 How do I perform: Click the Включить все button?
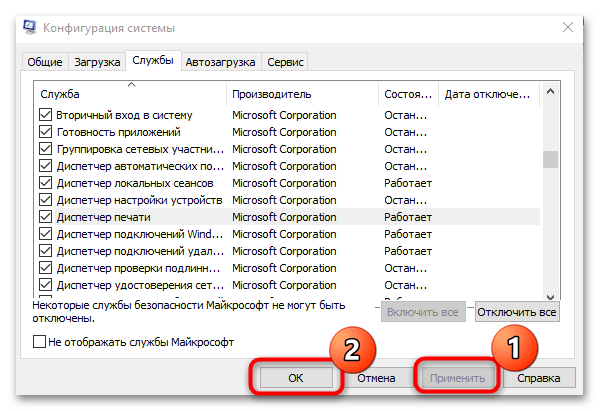click(x=423, y=312)
